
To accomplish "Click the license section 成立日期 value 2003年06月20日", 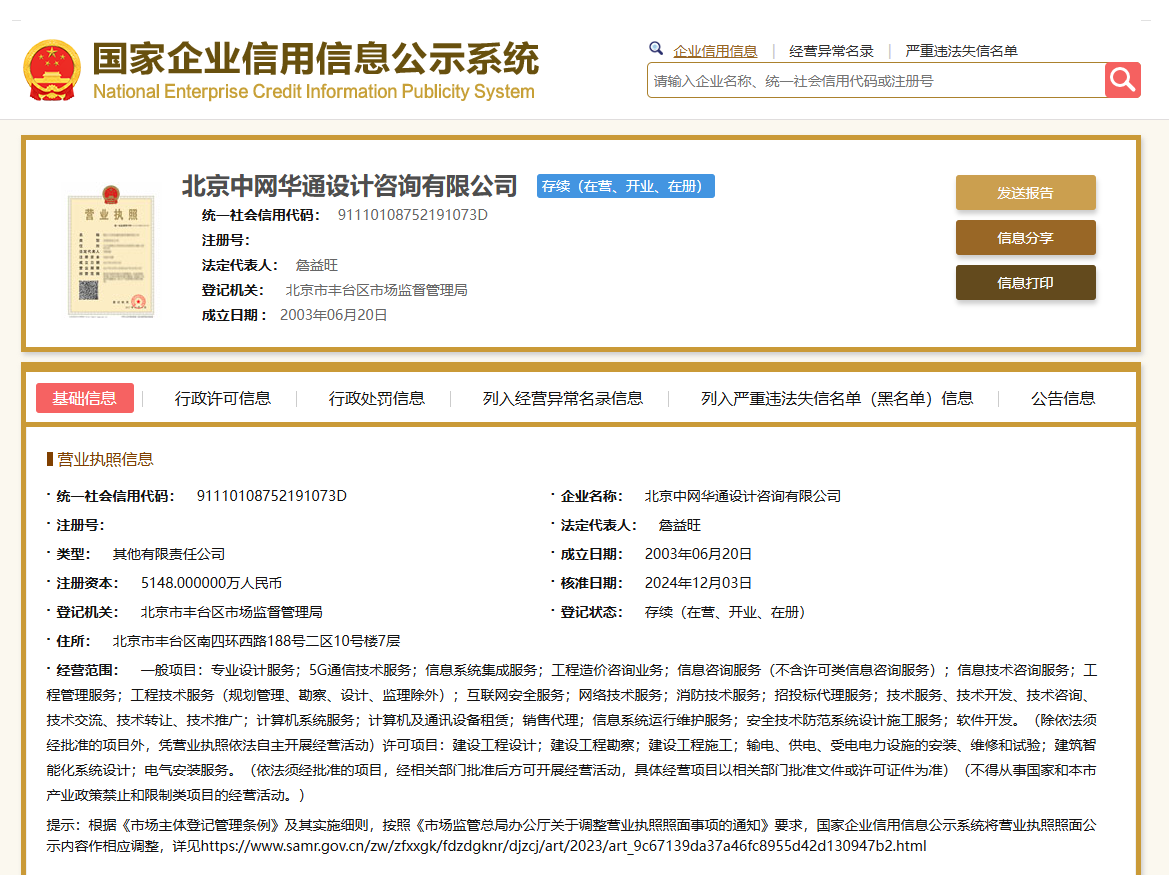I will 698,554.
